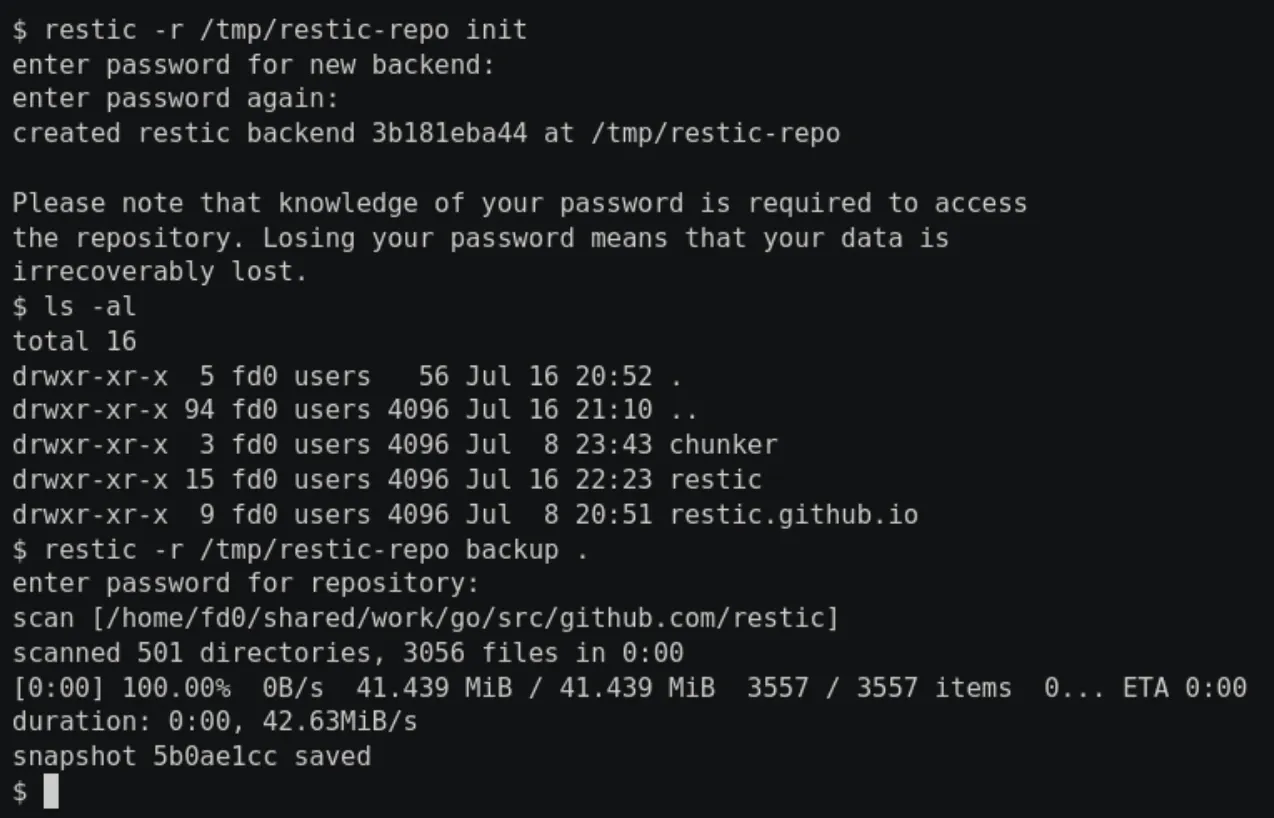Click the scan path /home/fd0/shared/work/go/src/github.com/restic

click(x=465, y=618)
